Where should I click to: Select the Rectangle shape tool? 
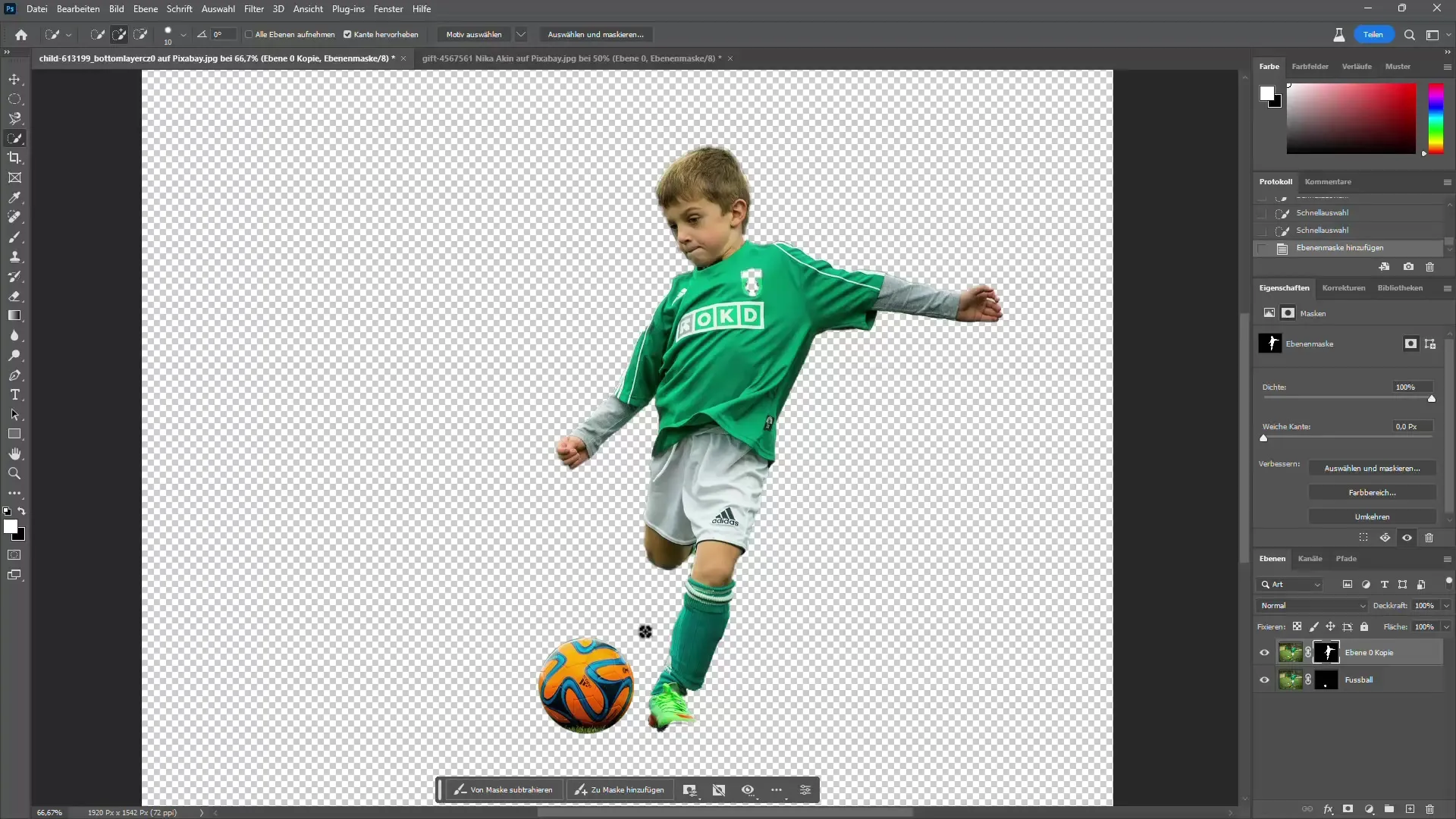[14, 435]
